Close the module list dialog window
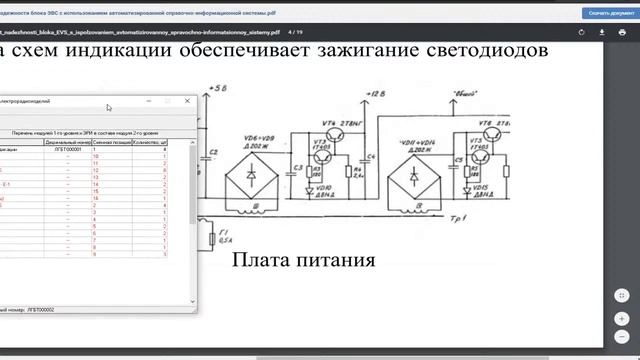The width and height of the screenshot is (640, 360). pos(187,101)
